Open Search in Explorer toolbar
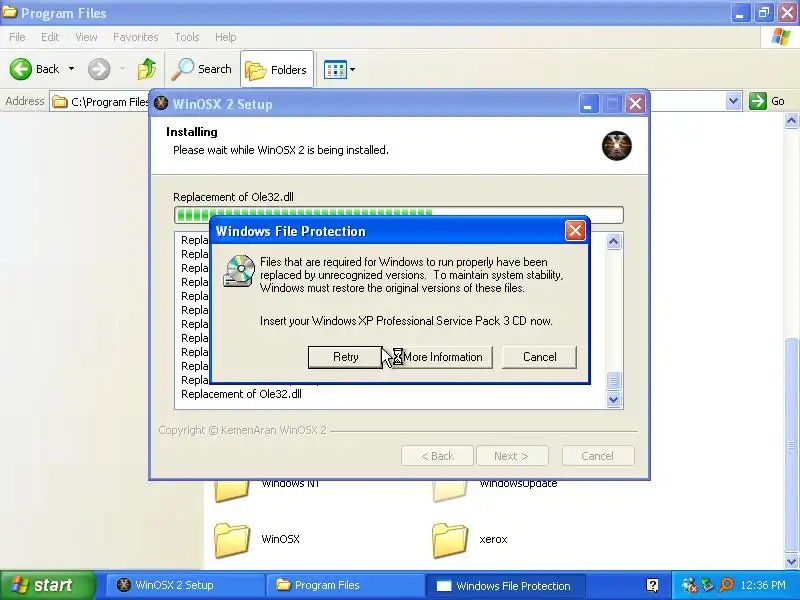The height and width of the screenshot is (600, 800). pyautogui.click(x=202, y=69)
